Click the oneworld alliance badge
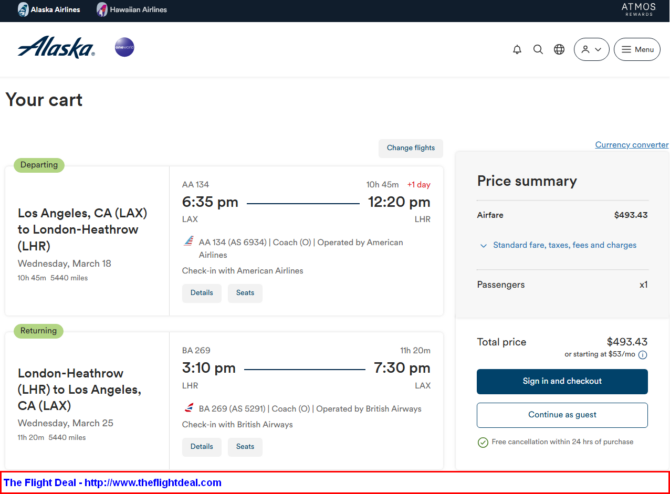The image size is (670, 494). [124, 47]
